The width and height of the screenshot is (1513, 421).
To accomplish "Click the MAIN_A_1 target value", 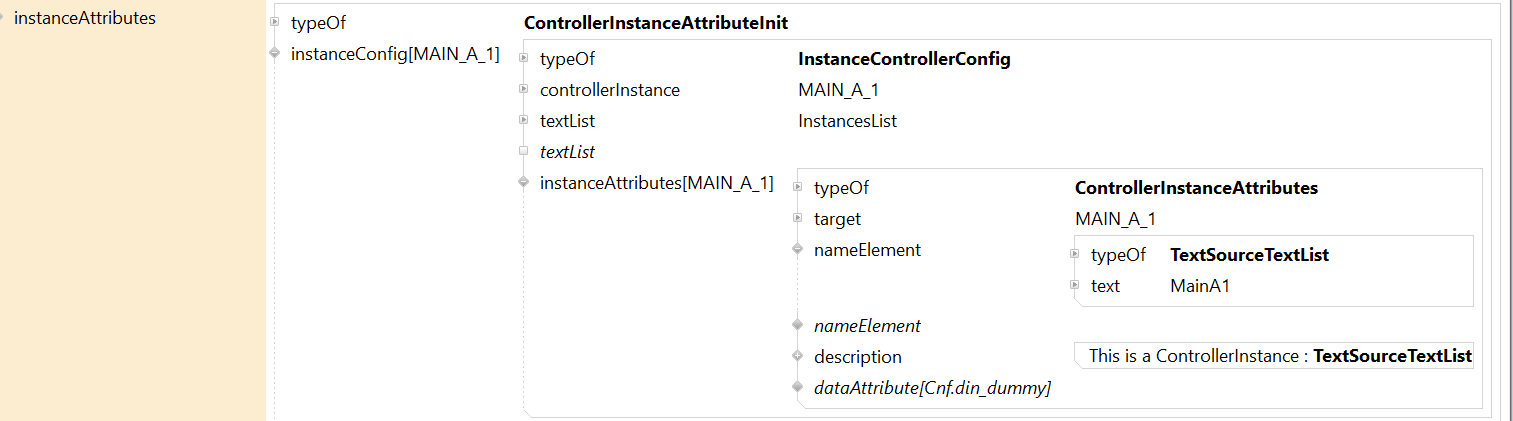I will coord(1115,219).
